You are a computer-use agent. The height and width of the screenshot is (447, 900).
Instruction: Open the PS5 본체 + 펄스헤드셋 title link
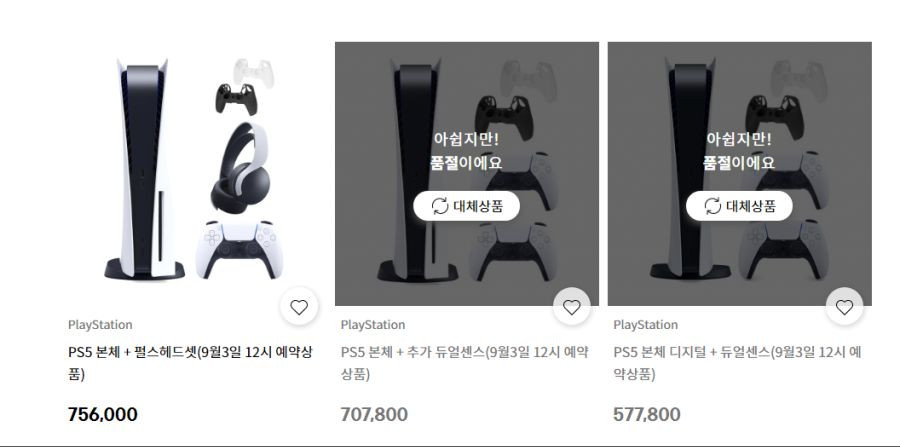190,363
